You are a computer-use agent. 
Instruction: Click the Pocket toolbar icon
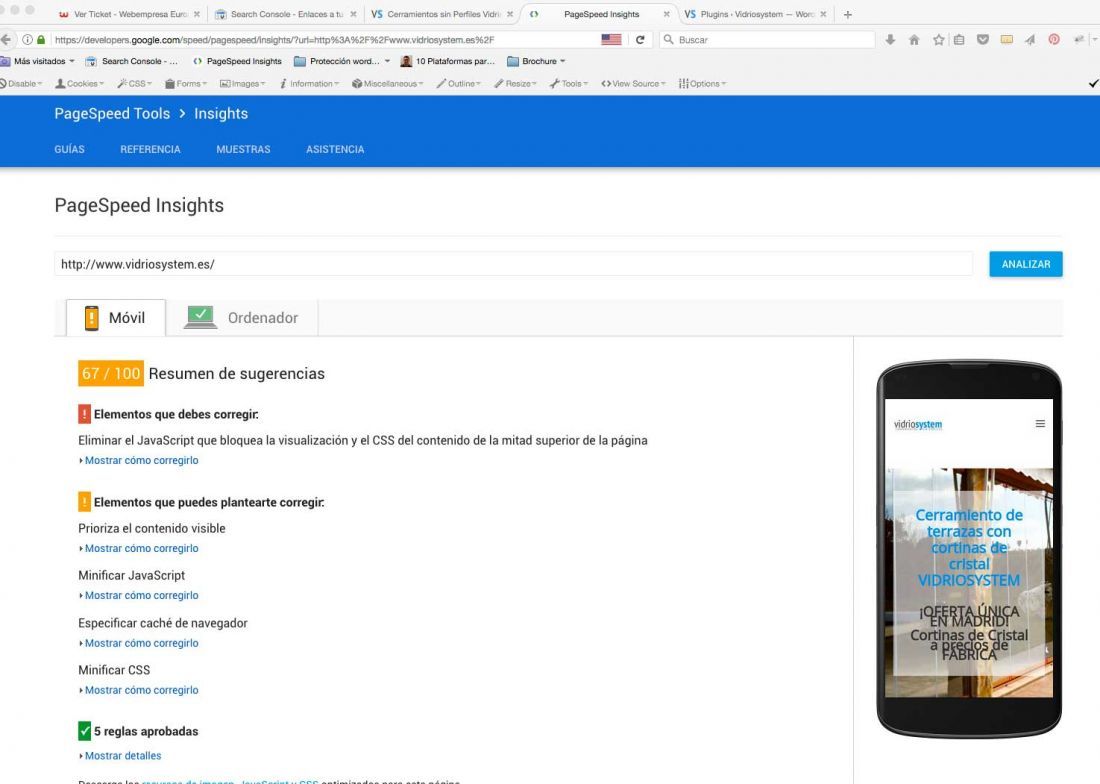[983, 40]
